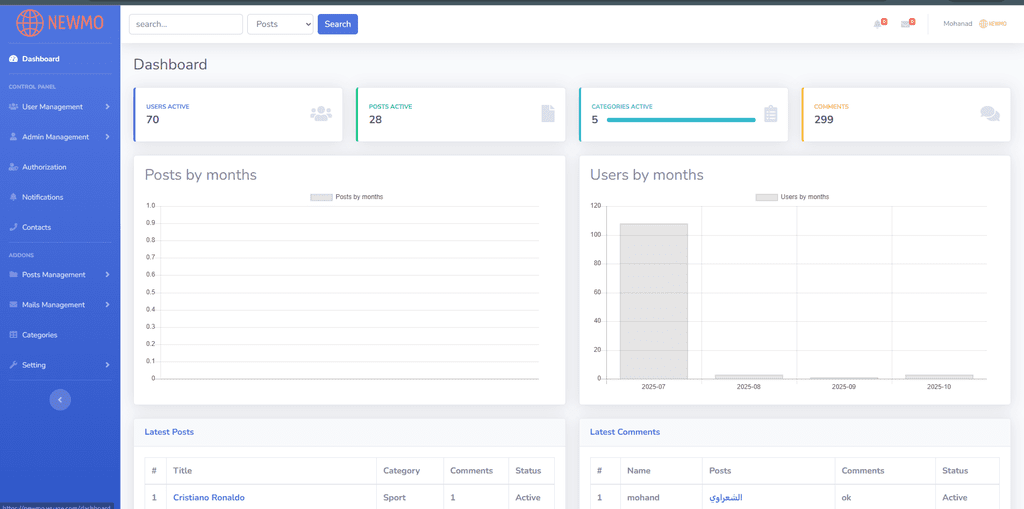Open Contacts from the sidebar menu
The image size is (1024, 509).
click(36, 227)
